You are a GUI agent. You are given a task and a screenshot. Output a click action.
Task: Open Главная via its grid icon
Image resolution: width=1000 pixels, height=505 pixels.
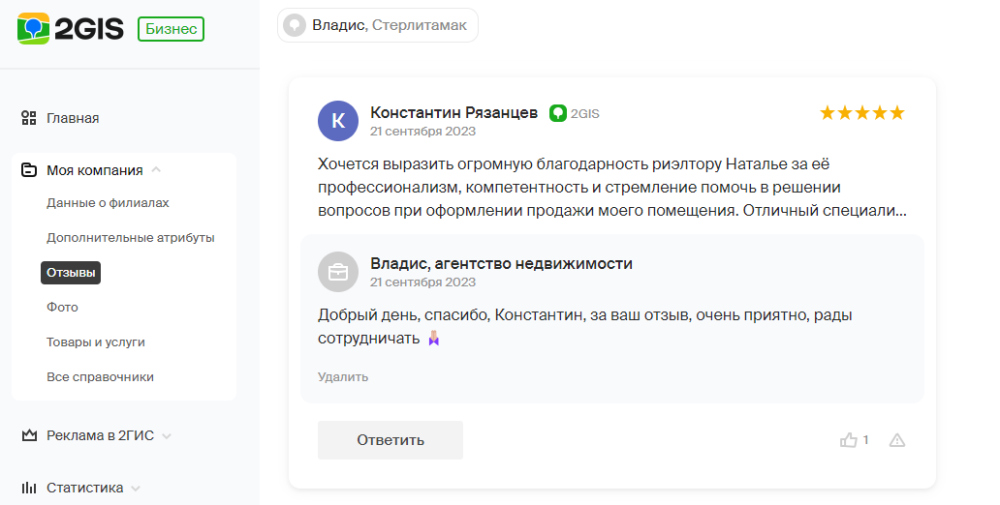click(29, 118)
